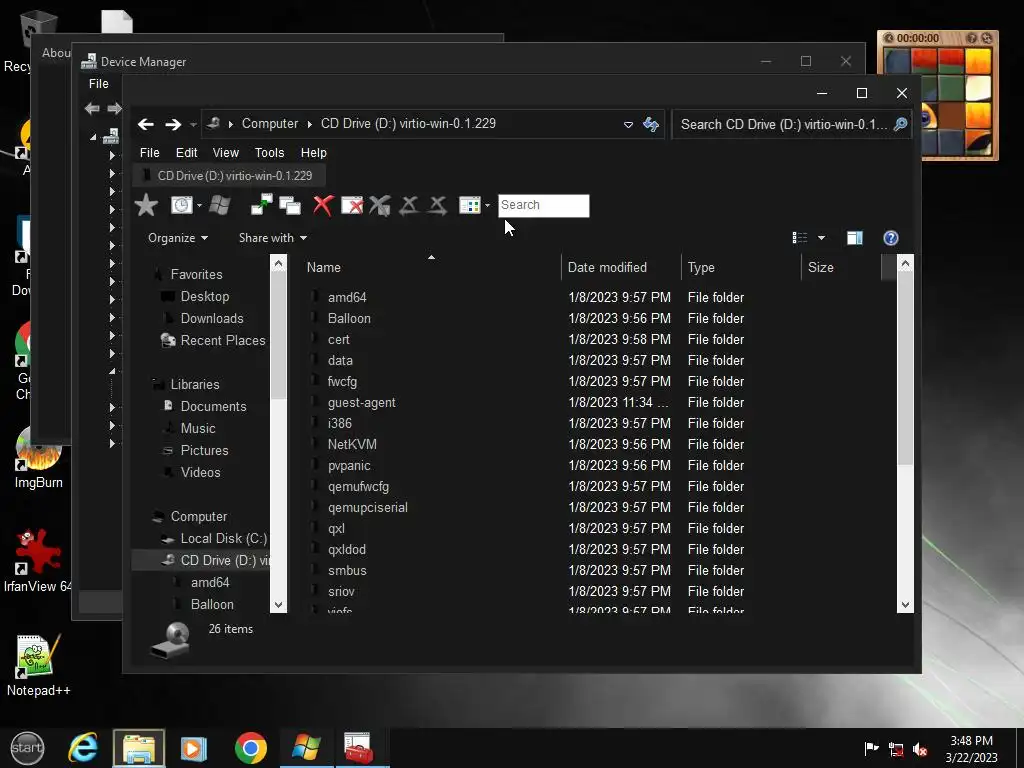Select Local Disk (C:) in navigation pane

(x=223, y=538)
